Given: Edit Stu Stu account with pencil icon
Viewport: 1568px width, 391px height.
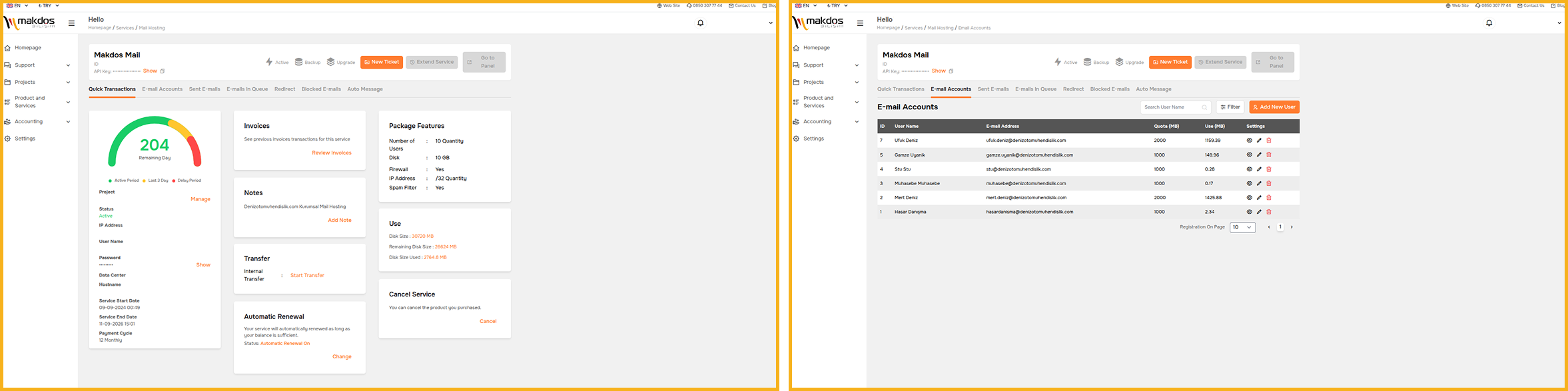Looking at the screenshot, I should point(1259,169).
